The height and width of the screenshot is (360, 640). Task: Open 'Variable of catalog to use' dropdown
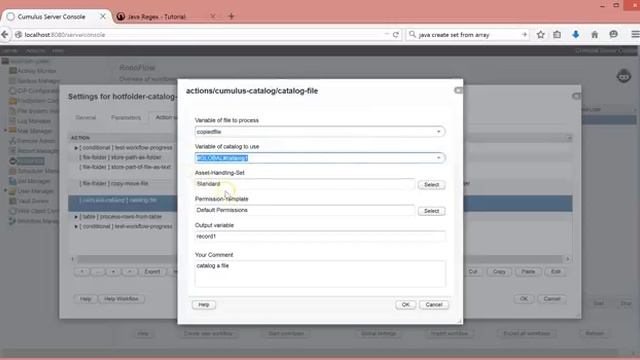pyautogui.click(x=439, y=158)
